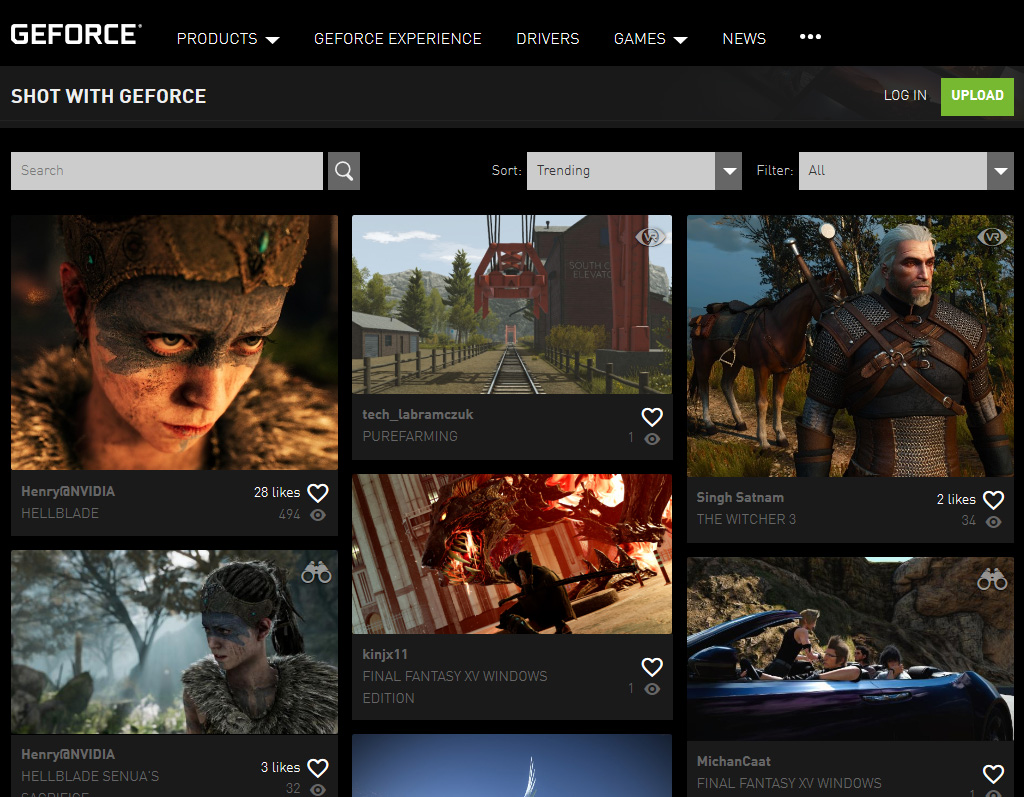1024x797 pixels.
Task: Click the search magnifier icon
Action: coord(343,171)
